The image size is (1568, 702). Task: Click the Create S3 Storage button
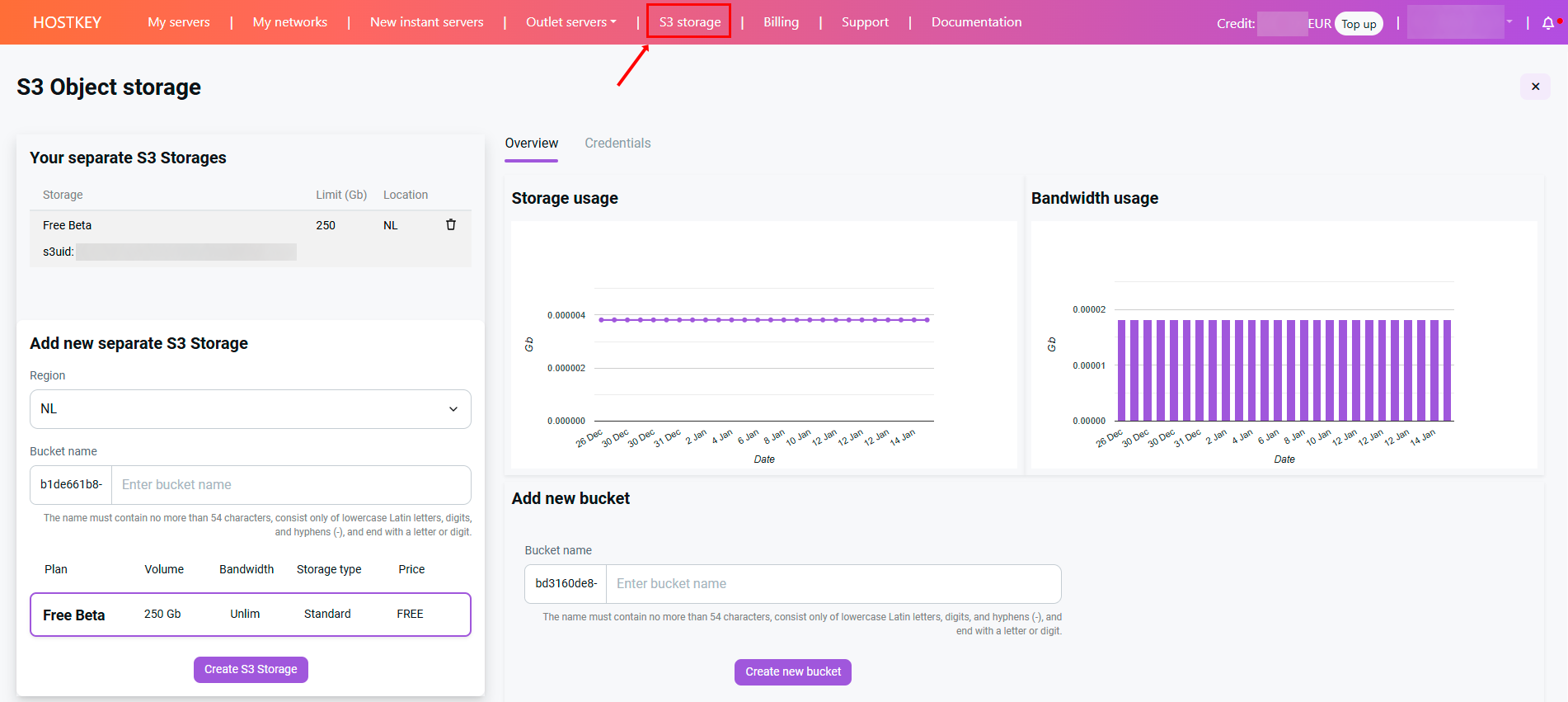tap(251, 670)
